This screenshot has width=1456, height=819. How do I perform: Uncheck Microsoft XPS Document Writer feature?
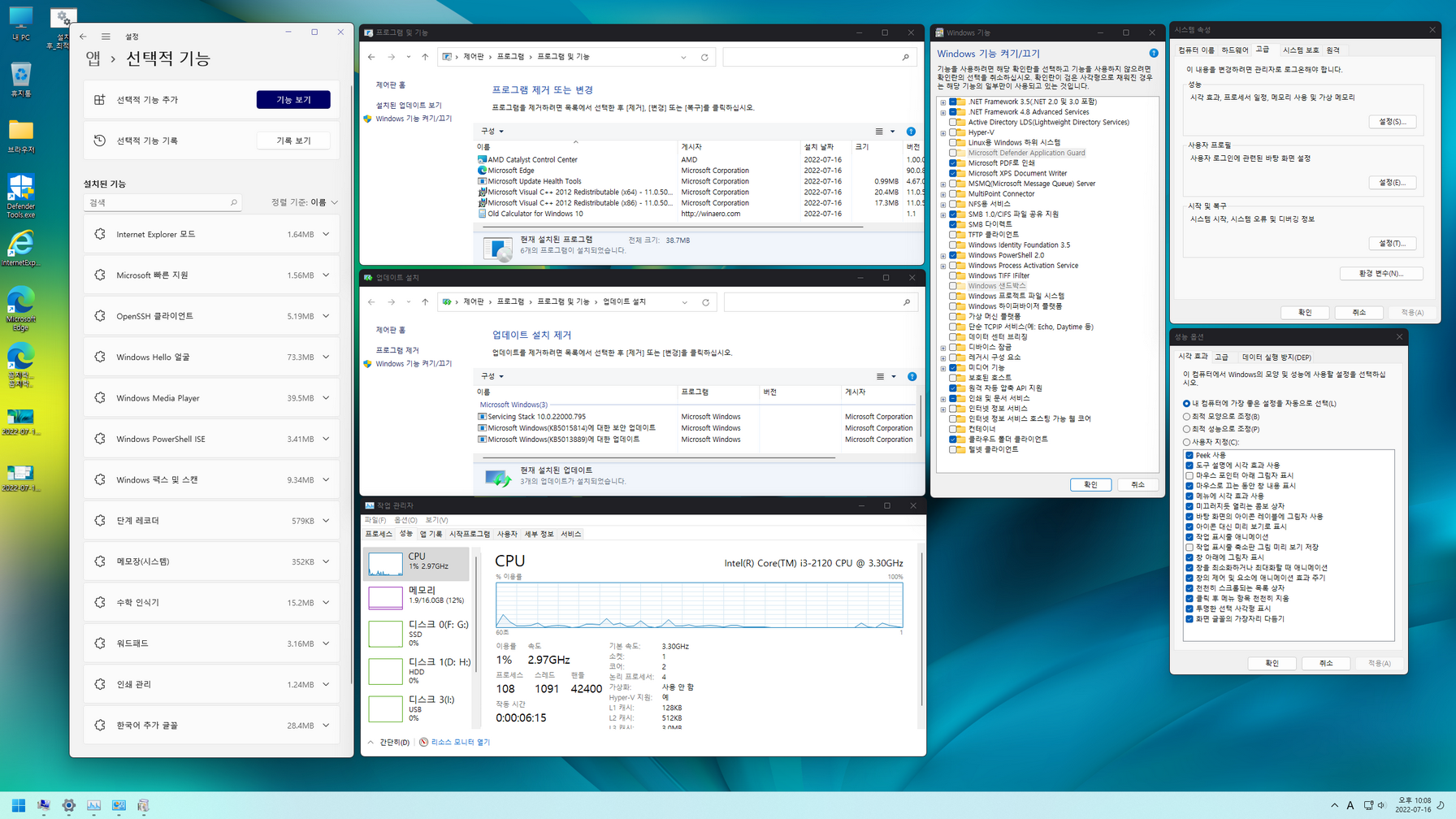pyautogui.click(x=953, y=174)
